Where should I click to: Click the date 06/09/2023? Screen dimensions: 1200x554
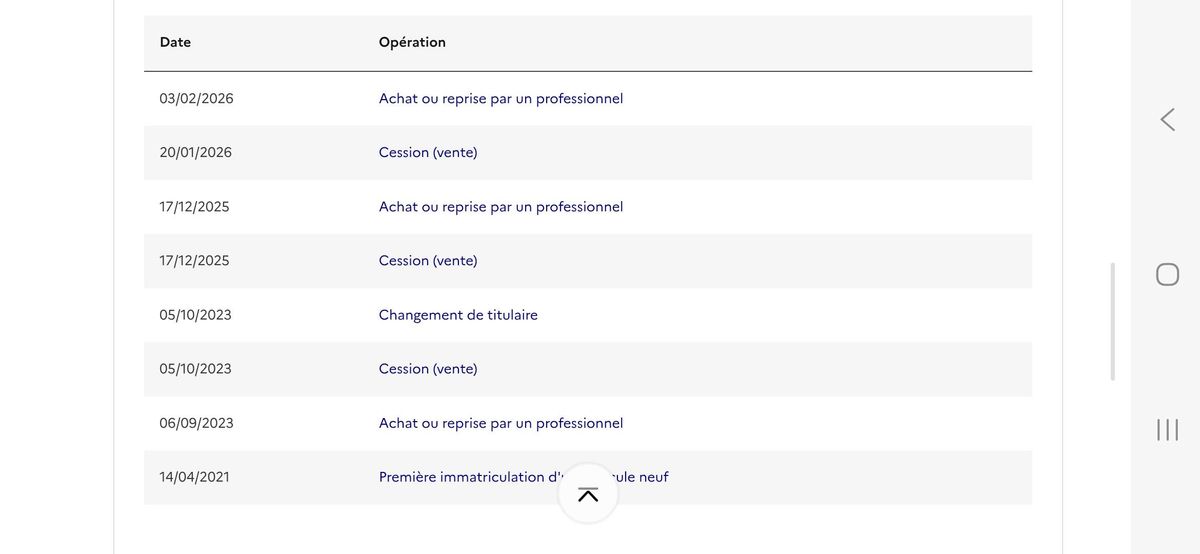[196, 423]
